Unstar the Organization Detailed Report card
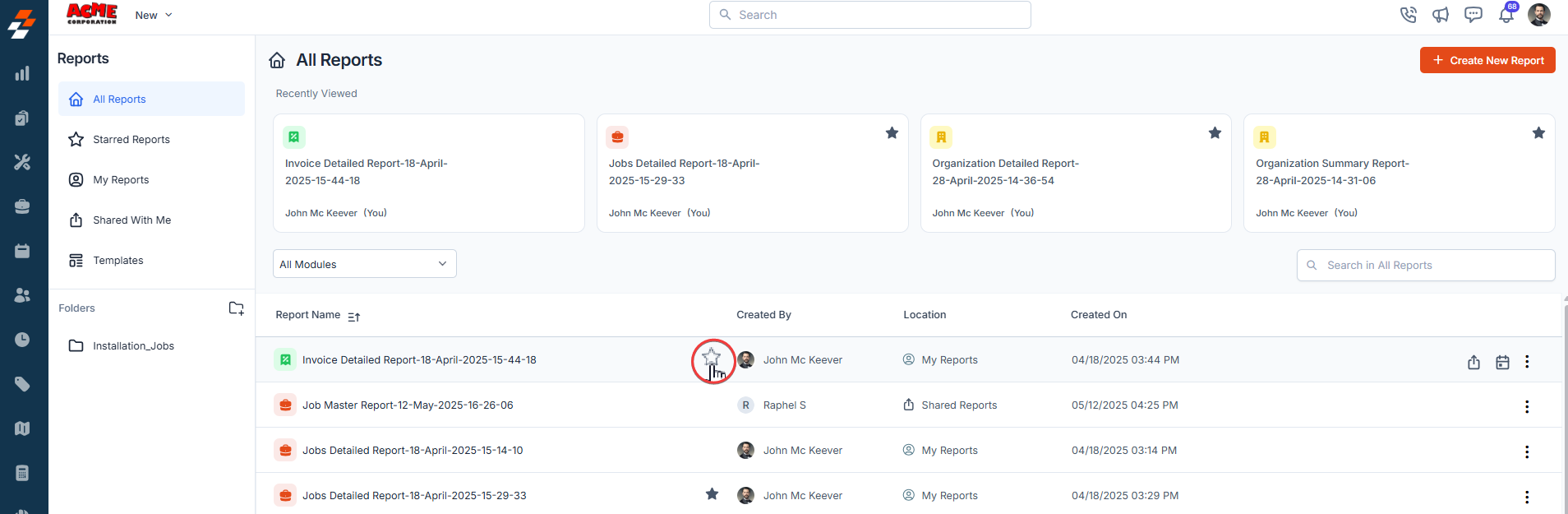 tap(1215, 133)
